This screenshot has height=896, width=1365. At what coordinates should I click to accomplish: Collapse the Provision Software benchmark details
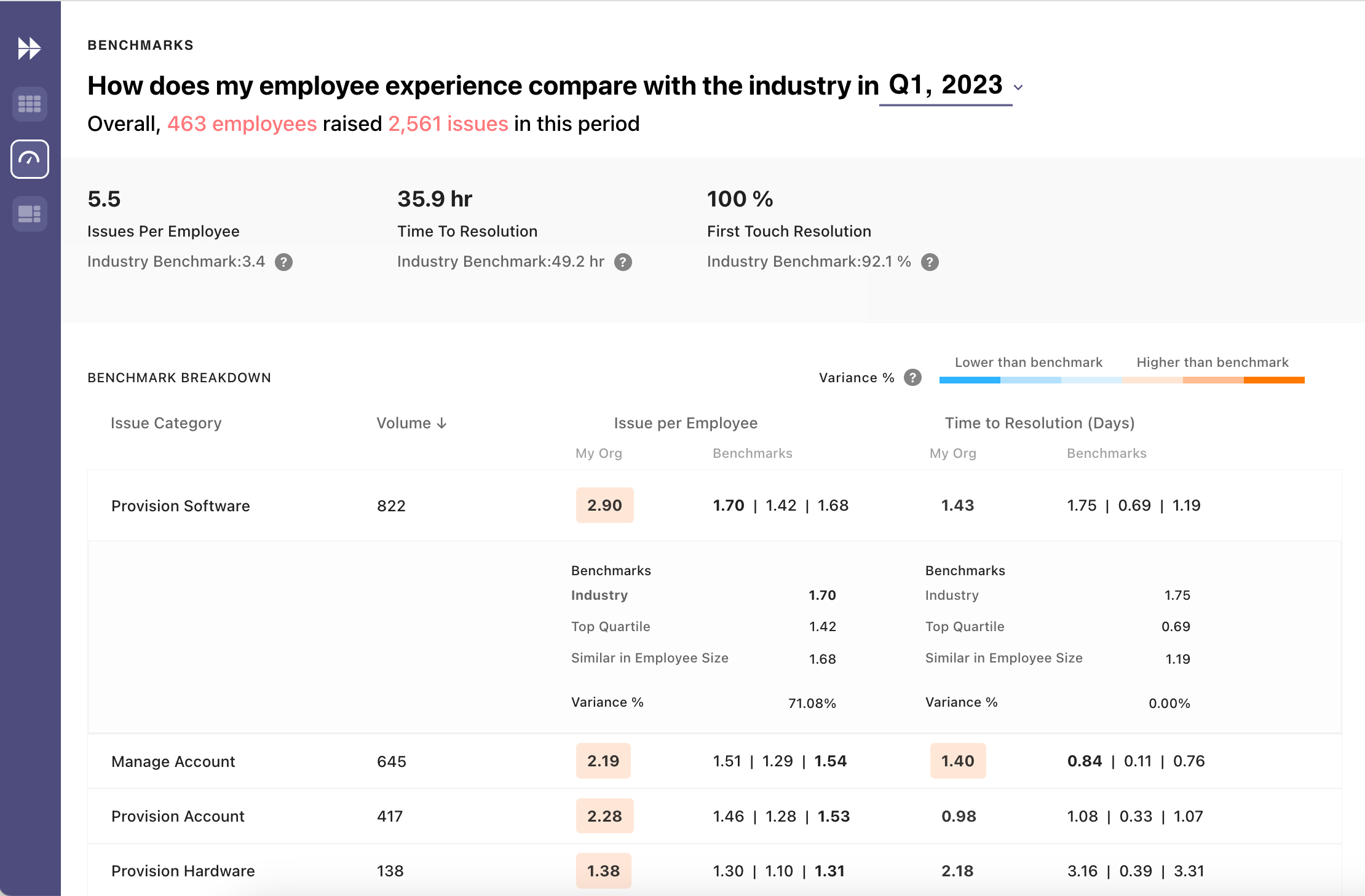click(180, 505)
